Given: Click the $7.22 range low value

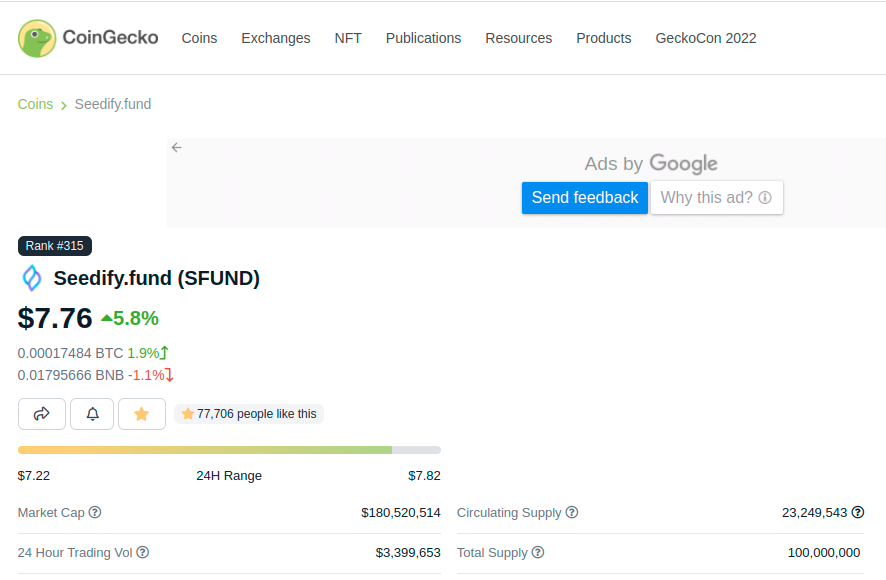Looking at the screenshot, I should 34,475.
